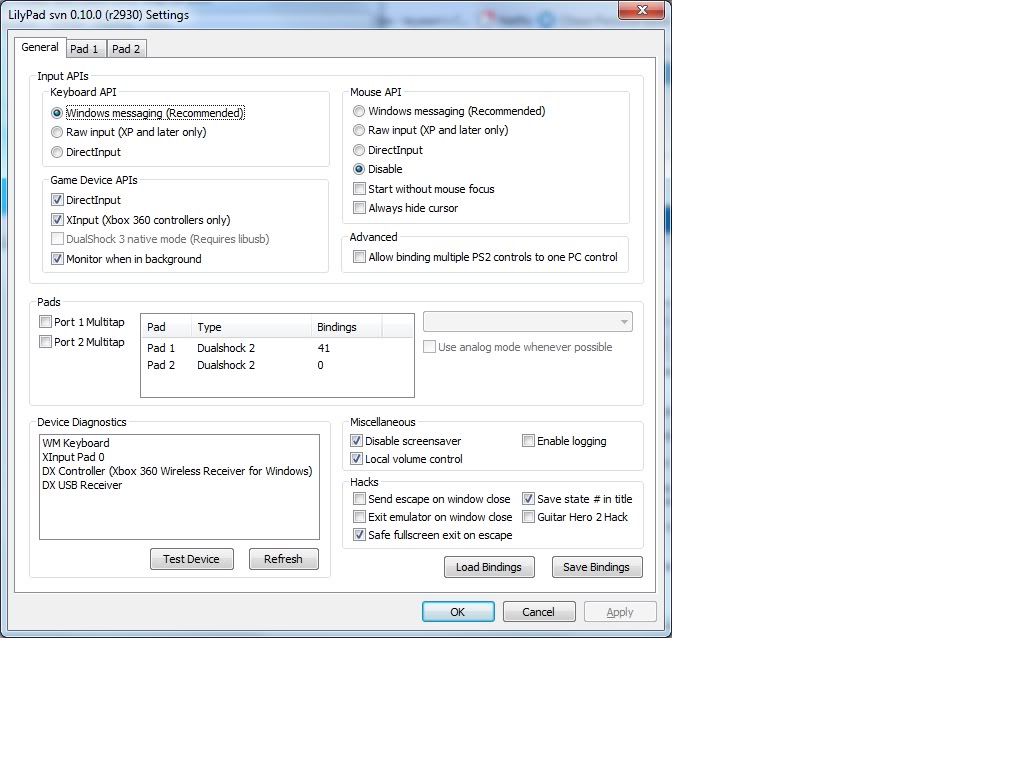Select Raw input for Keyboard API

point(57,132)
